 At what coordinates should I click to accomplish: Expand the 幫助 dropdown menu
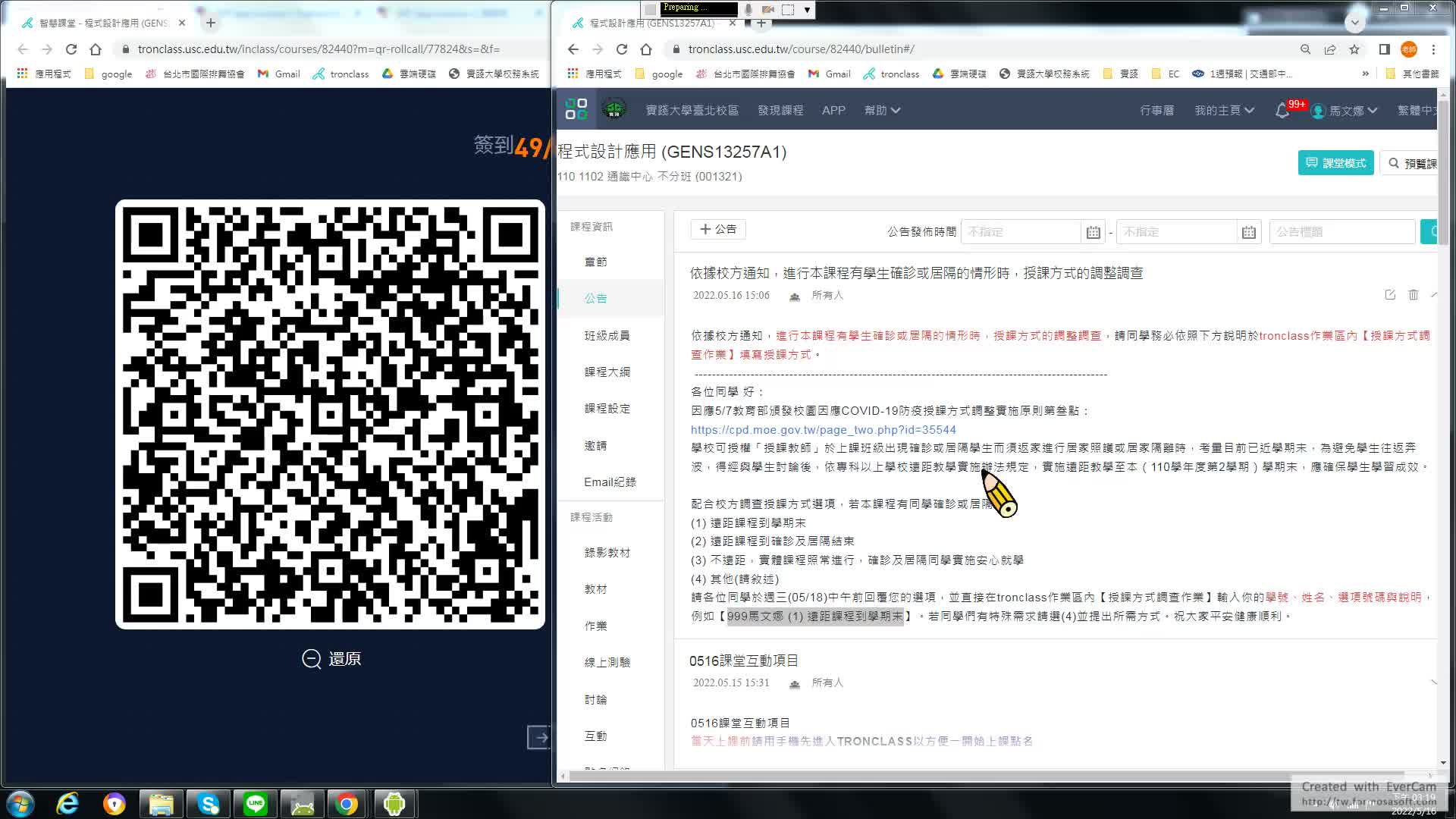coord(882,111)
